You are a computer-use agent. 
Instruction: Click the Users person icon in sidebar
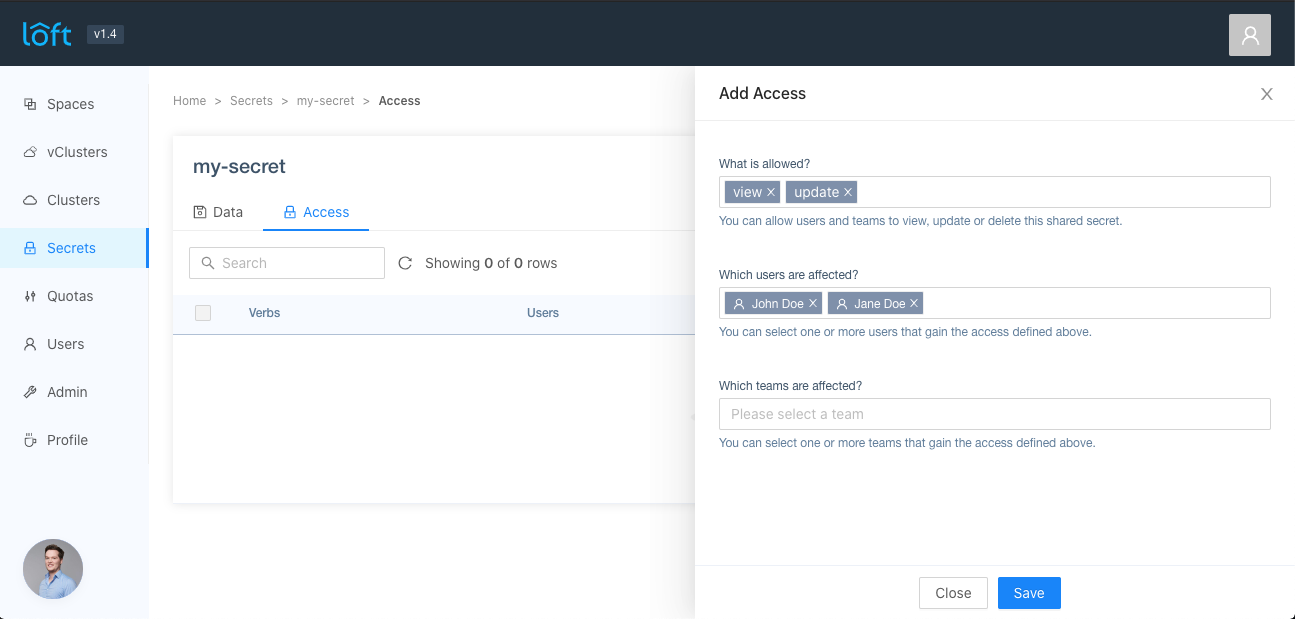(x=30, y=344)
